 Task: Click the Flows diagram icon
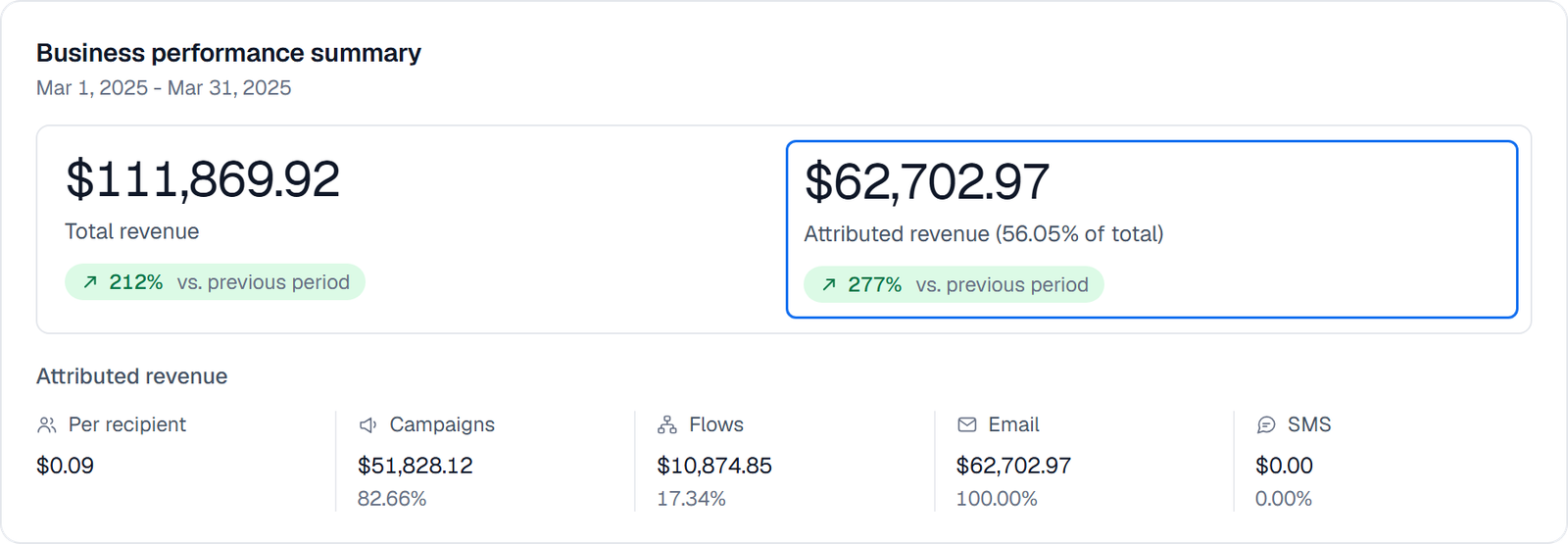click(667, 424)
